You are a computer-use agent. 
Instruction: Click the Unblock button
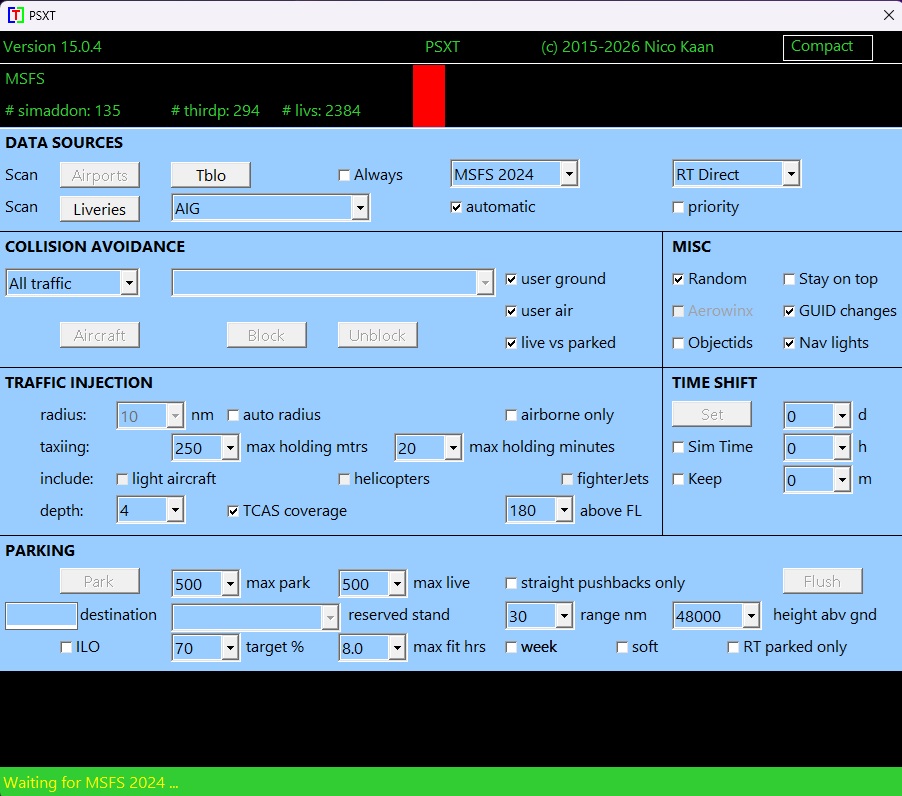pyautogui.click(x=377, y=335)
